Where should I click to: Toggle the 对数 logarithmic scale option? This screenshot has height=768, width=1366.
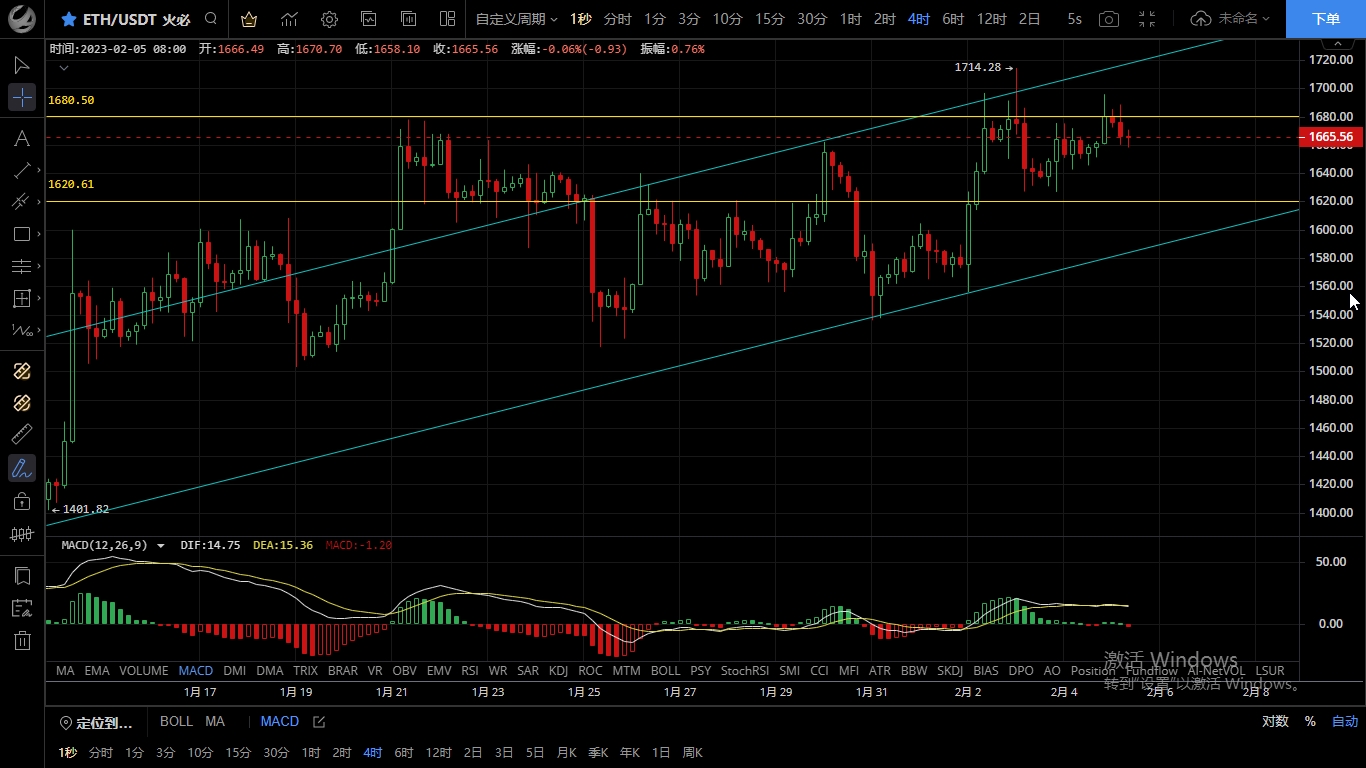1275,721
